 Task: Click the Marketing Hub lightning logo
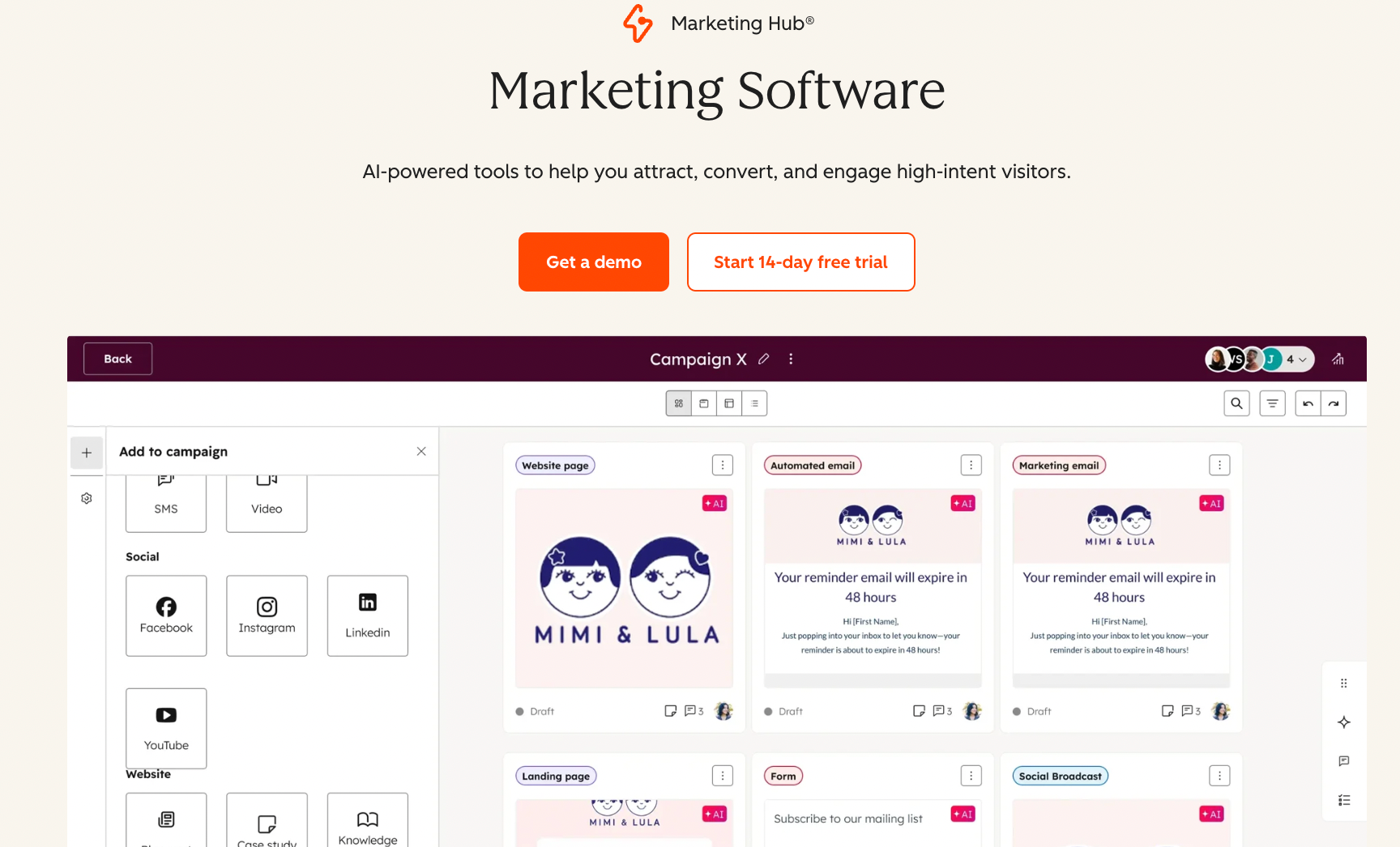tap(638, 23)
